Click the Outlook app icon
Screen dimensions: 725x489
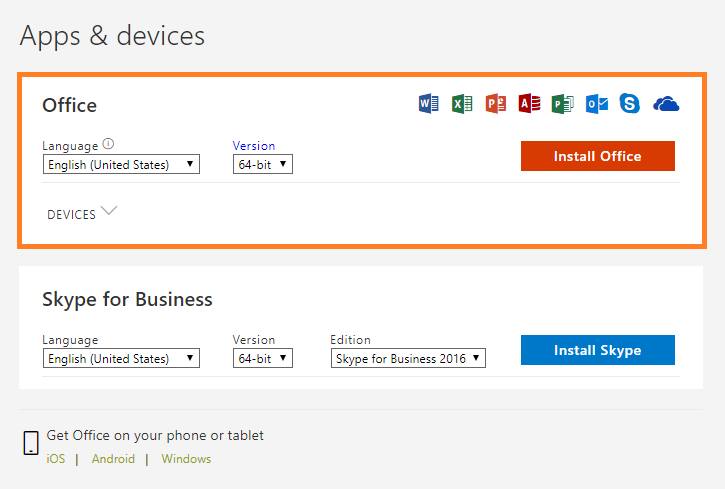click(x=596, y=104)
